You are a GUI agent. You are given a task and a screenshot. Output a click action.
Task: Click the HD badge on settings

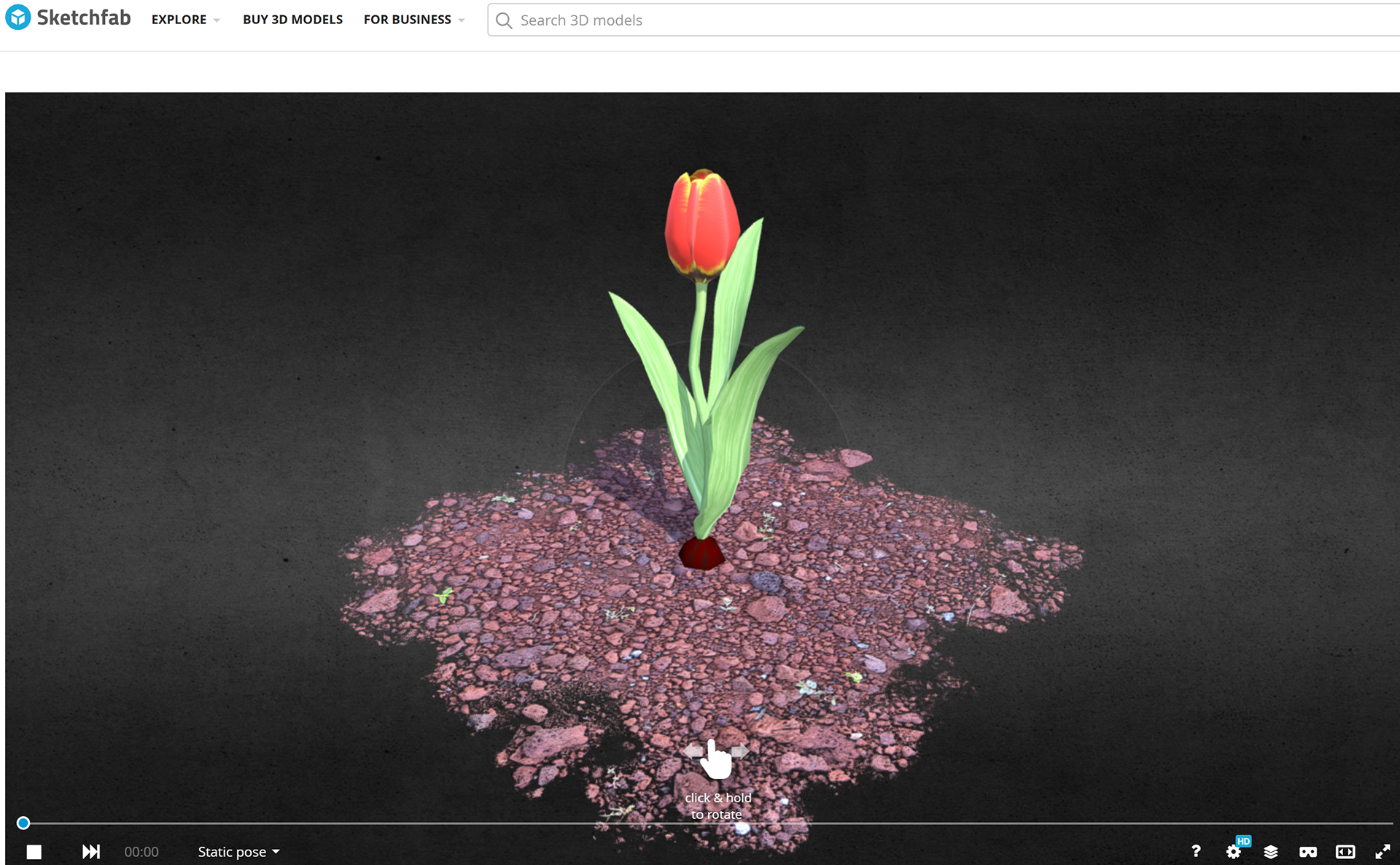tap(1243, 841)
